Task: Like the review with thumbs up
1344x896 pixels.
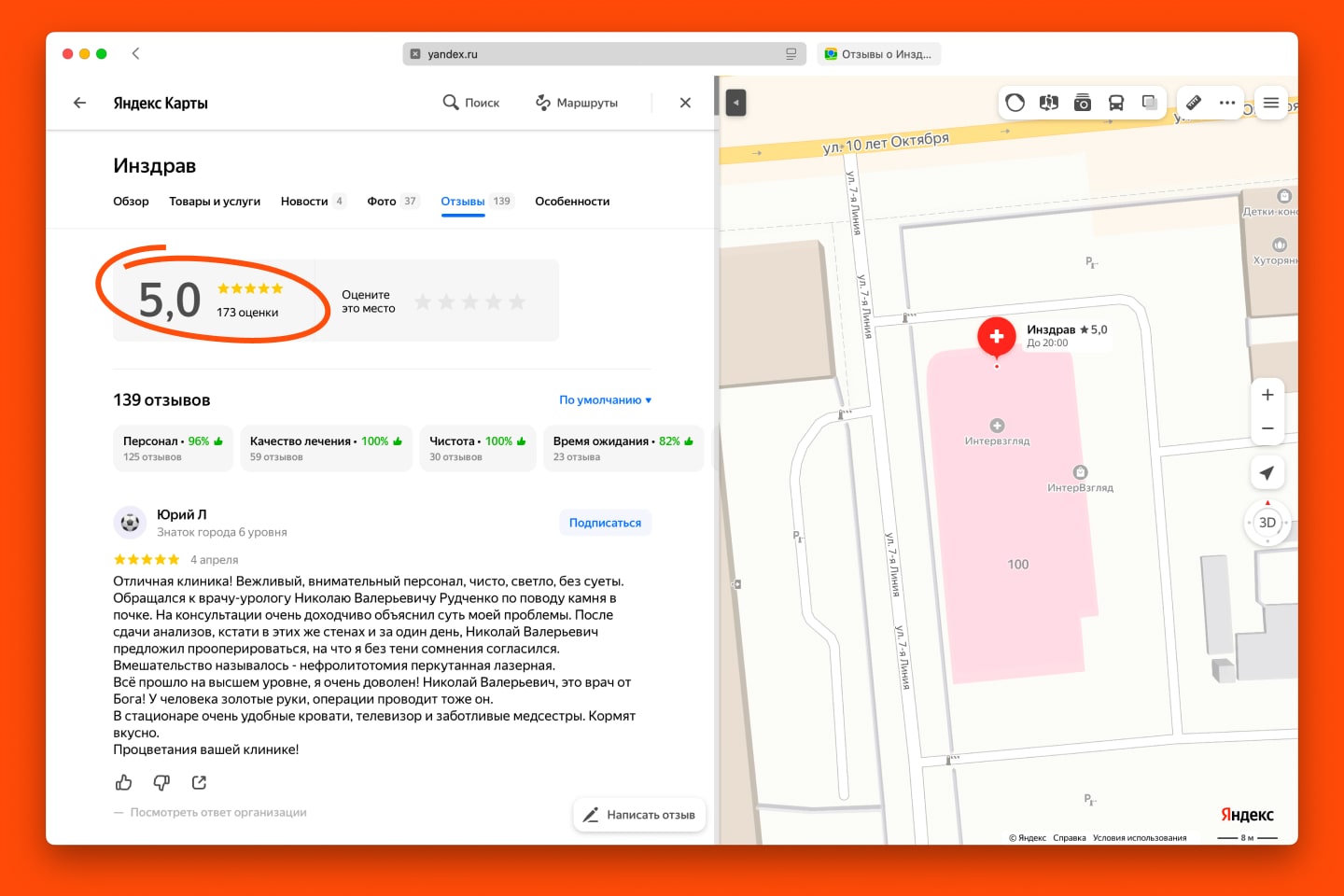Action: click(123, 782)
